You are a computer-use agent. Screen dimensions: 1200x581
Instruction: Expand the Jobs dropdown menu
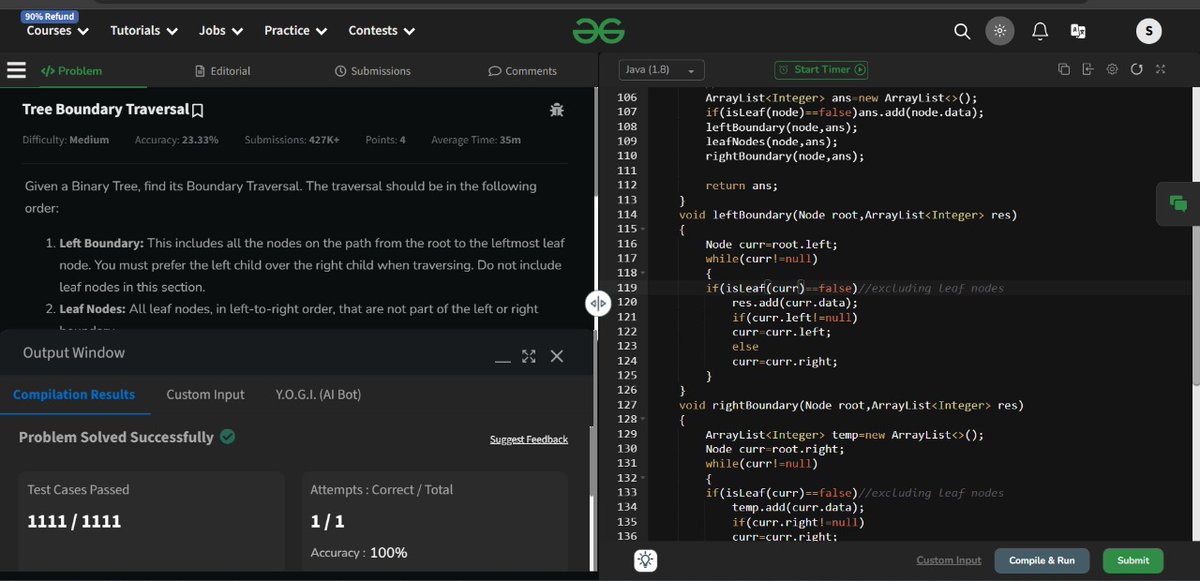click(x=221, y=31)
